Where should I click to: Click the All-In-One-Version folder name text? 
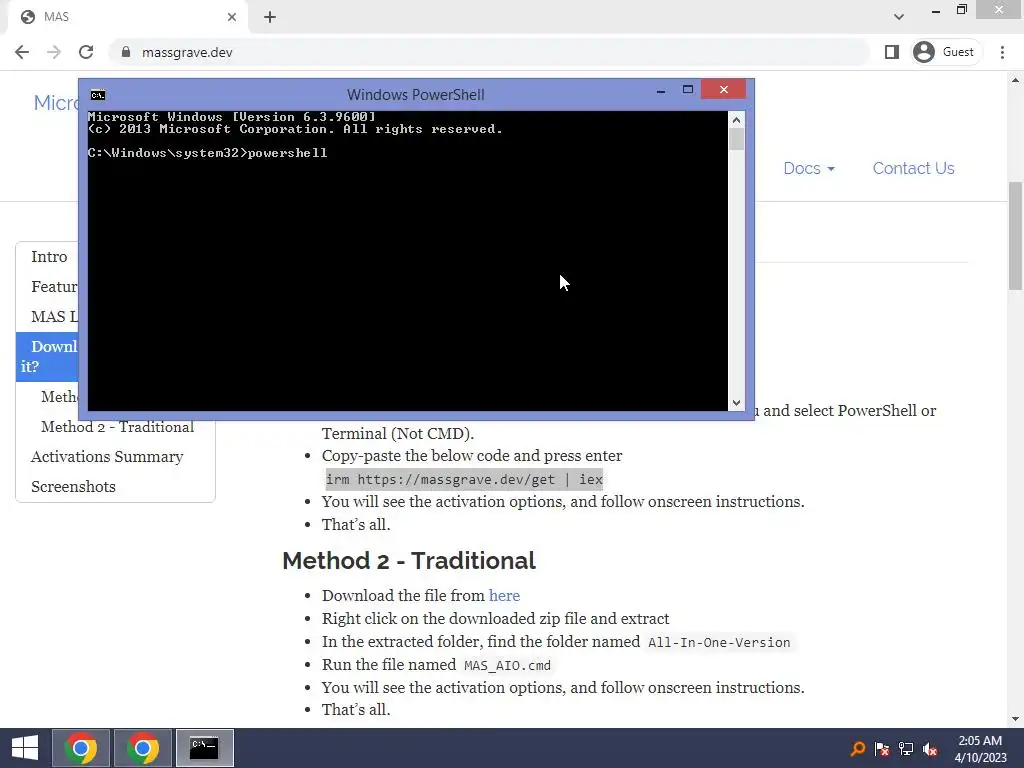[719, 643]
